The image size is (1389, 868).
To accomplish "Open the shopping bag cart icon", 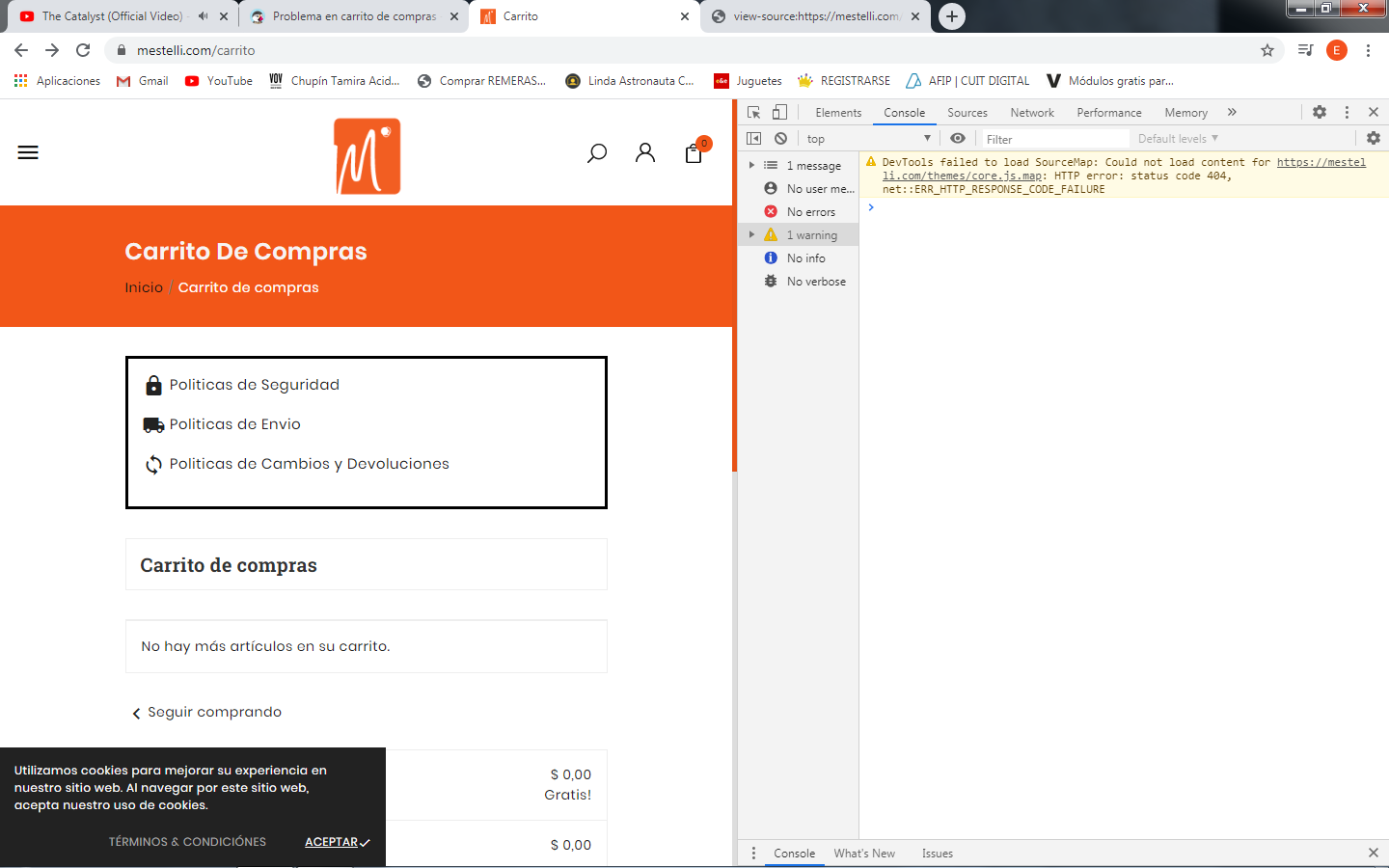I will [694, 151].
